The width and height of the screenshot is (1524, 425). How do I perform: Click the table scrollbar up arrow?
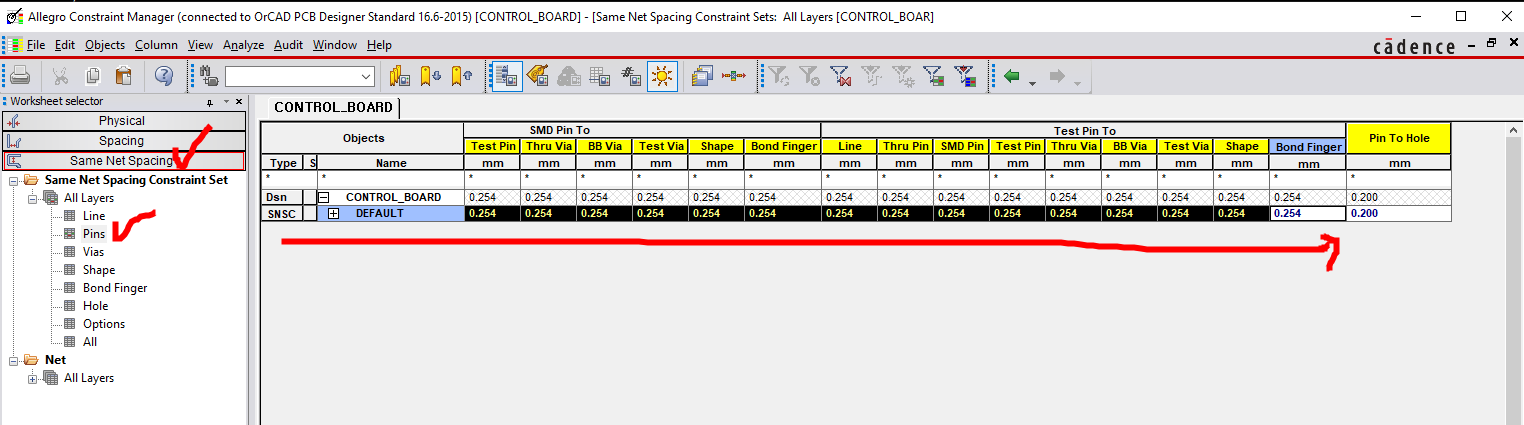(x=1512, y=130)
